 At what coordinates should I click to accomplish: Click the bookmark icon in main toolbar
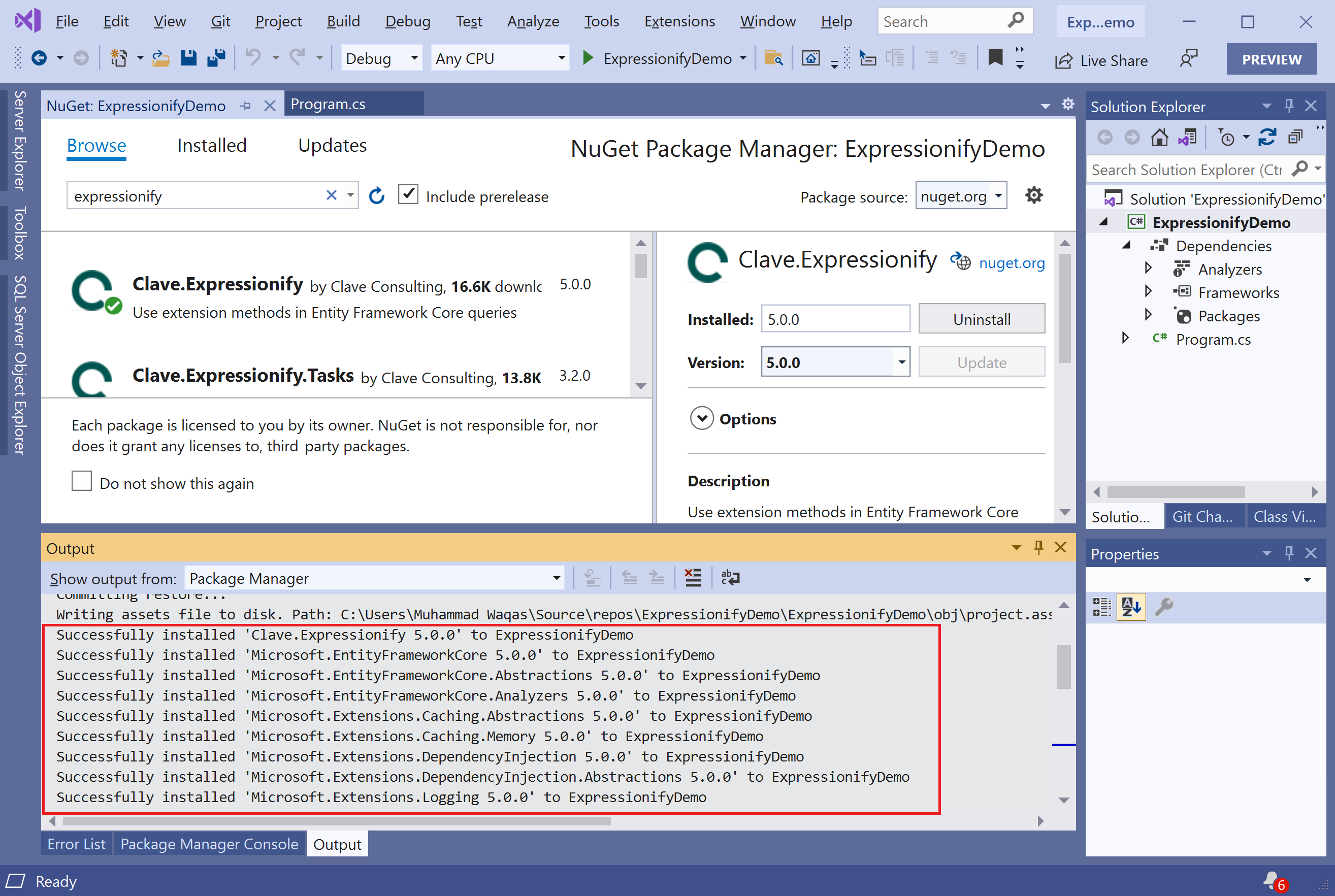click(995, 58)
